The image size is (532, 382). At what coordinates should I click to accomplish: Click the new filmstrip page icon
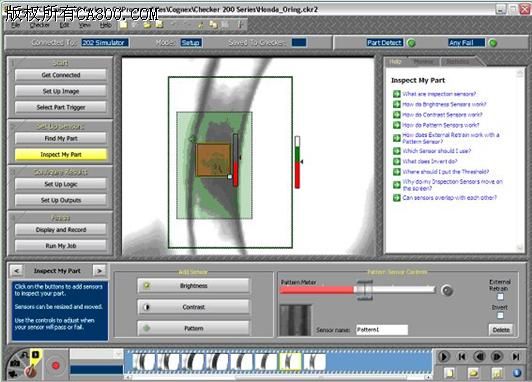click(450, 373)
